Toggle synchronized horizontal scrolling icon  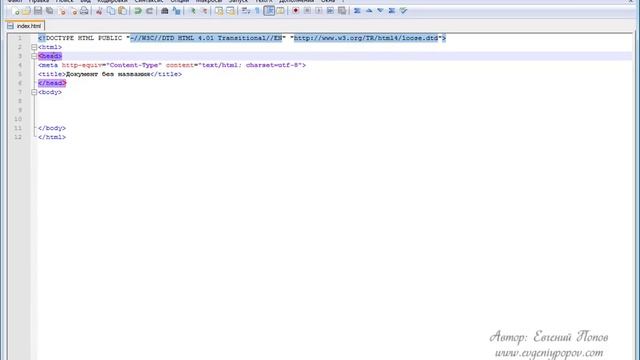231,11
